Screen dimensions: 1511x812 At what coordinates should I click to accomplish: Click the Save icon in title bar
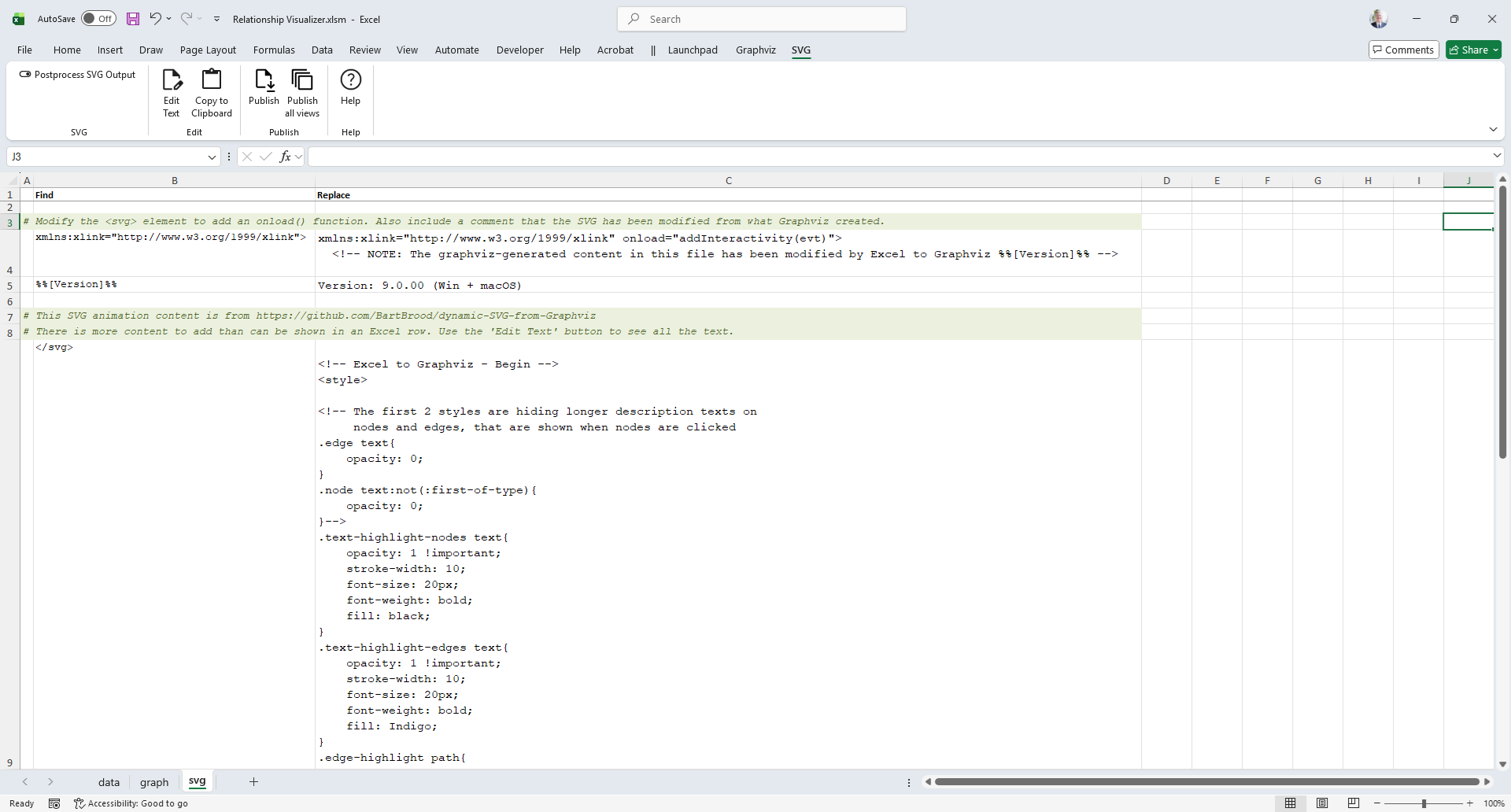133,19
